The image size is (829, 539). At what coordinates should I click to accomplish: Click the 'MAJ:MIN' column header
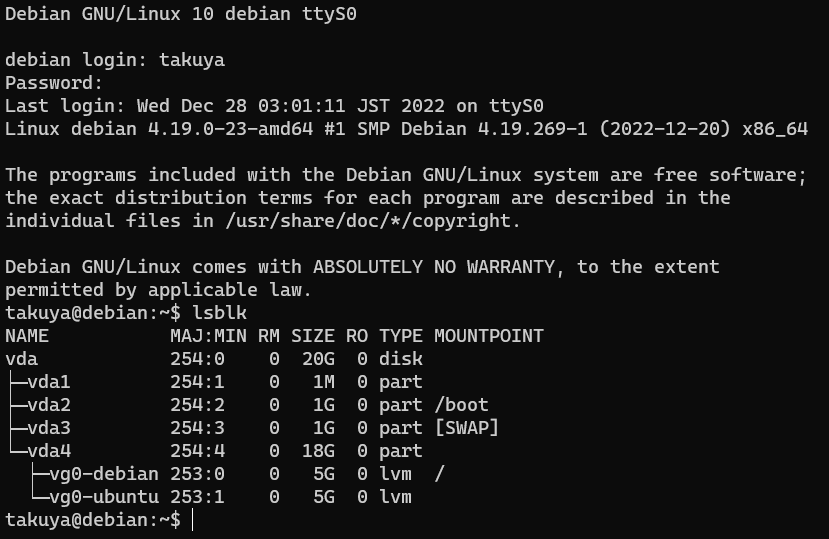[x=208, y=336]
